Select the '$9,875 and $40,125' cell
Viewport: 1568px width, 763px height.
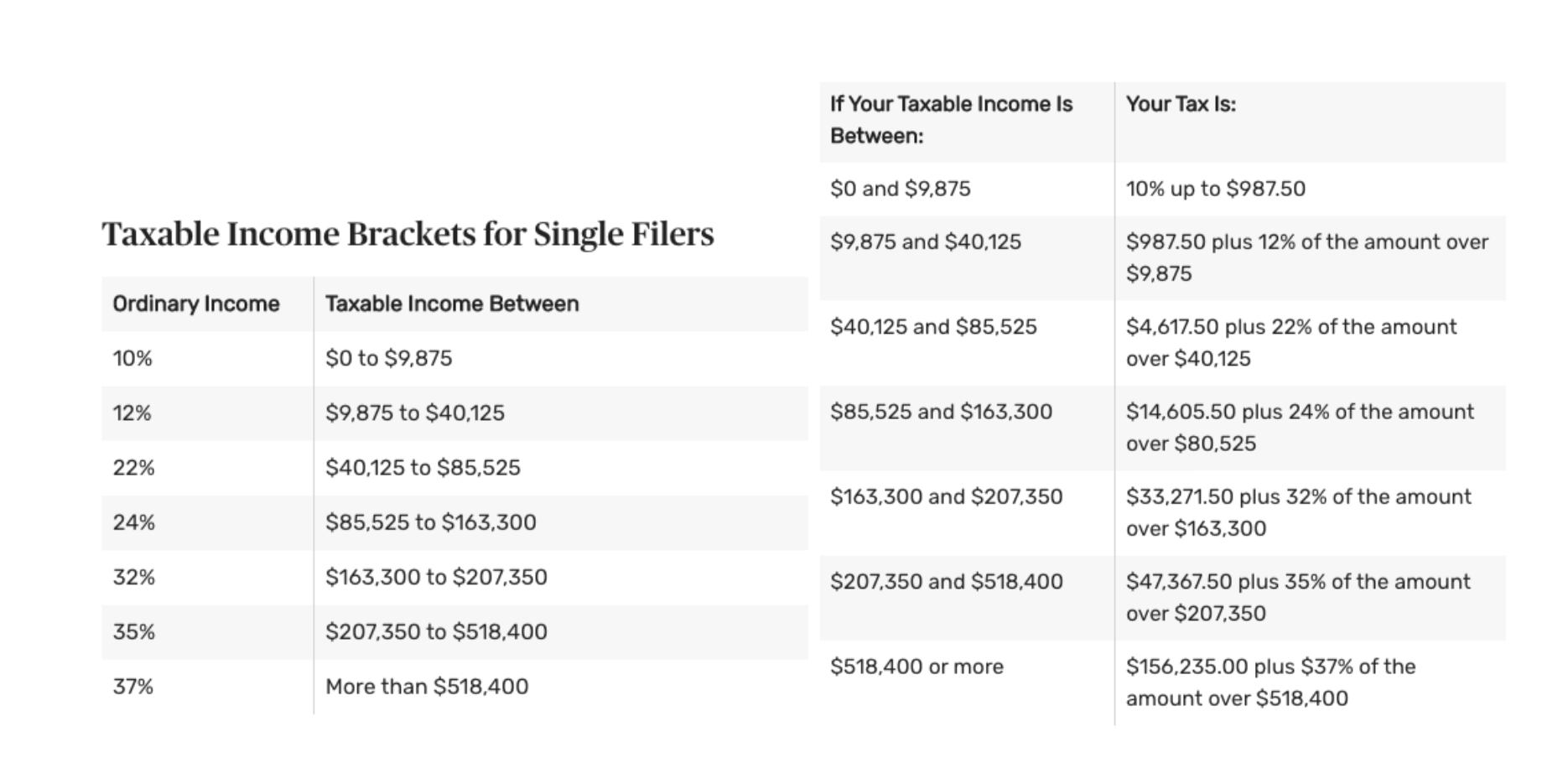tap(926, 242)
